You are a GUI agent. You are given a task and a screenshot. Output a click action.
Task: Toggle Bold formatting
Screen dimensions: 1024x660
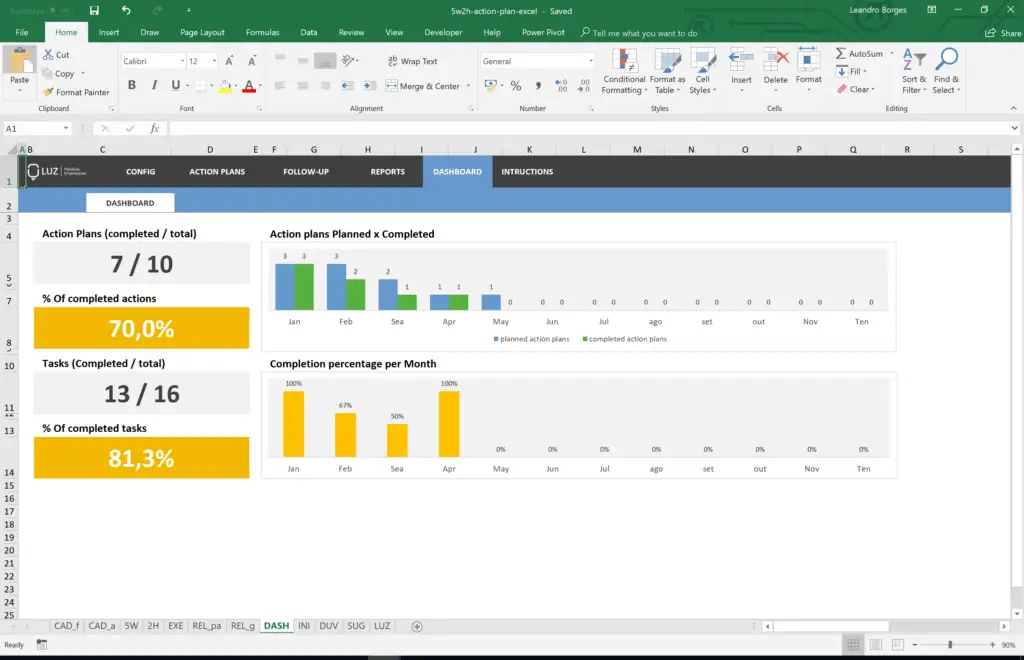[x=132, y=85]
